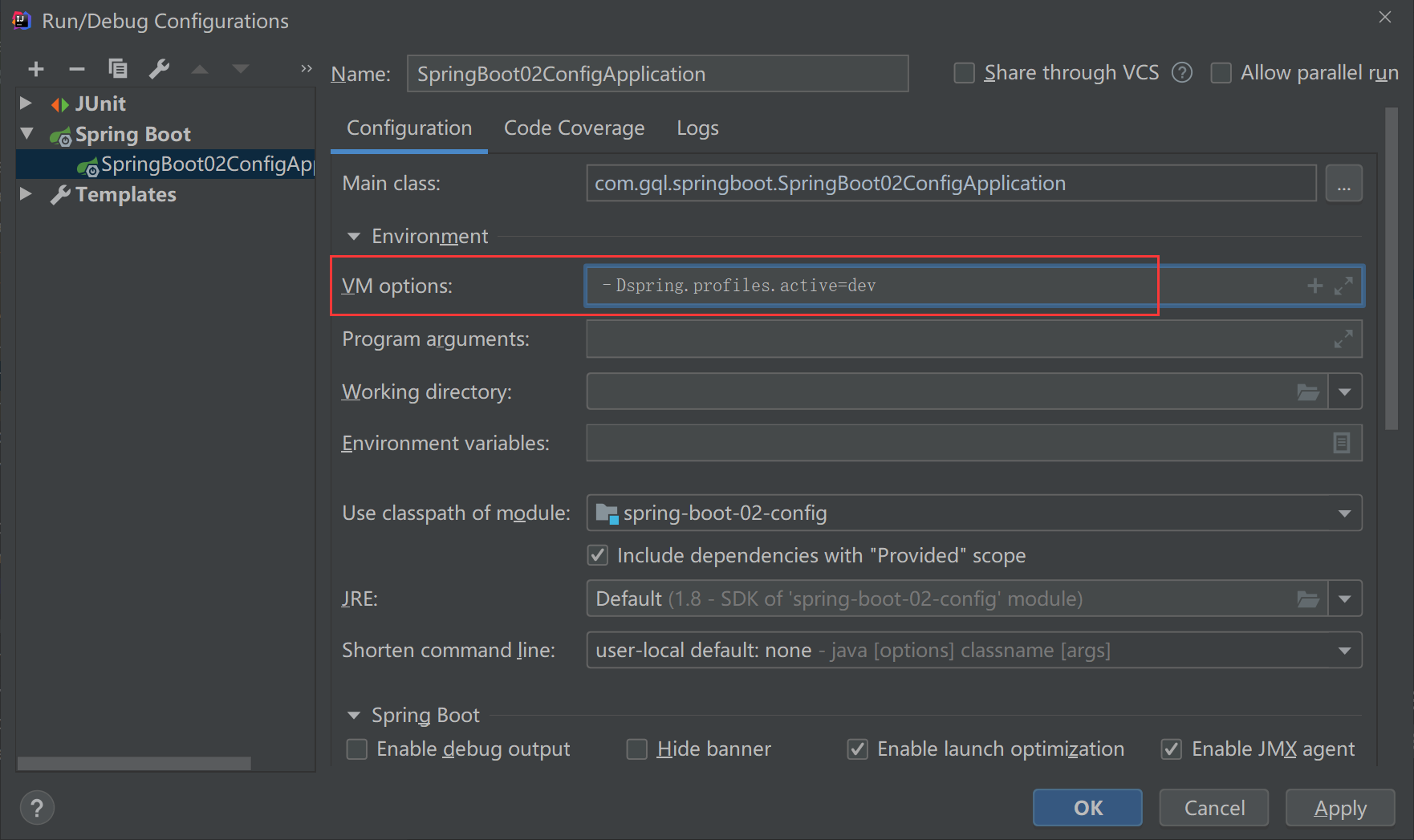The height and width of the screenshot is (840, 1414).
Task: Edit environment variables list icon
Action: (x=1342, y=443)
